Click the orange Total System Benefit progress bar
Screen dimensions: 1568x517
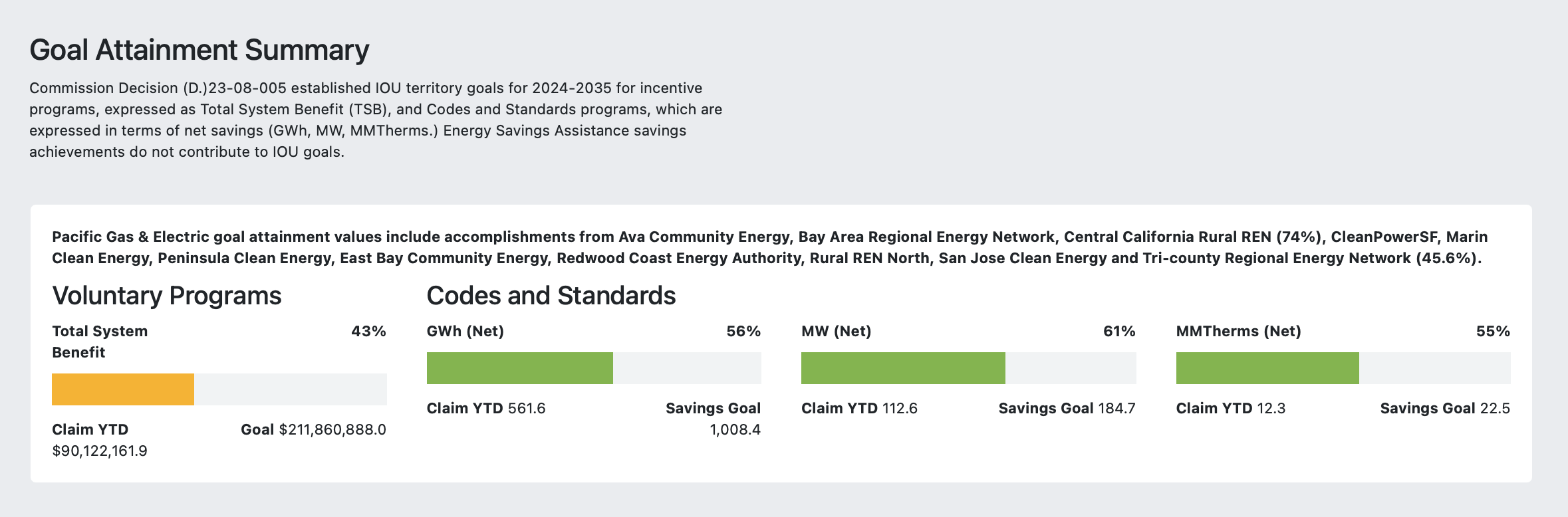pyautogui.click(x=123, y=389)
